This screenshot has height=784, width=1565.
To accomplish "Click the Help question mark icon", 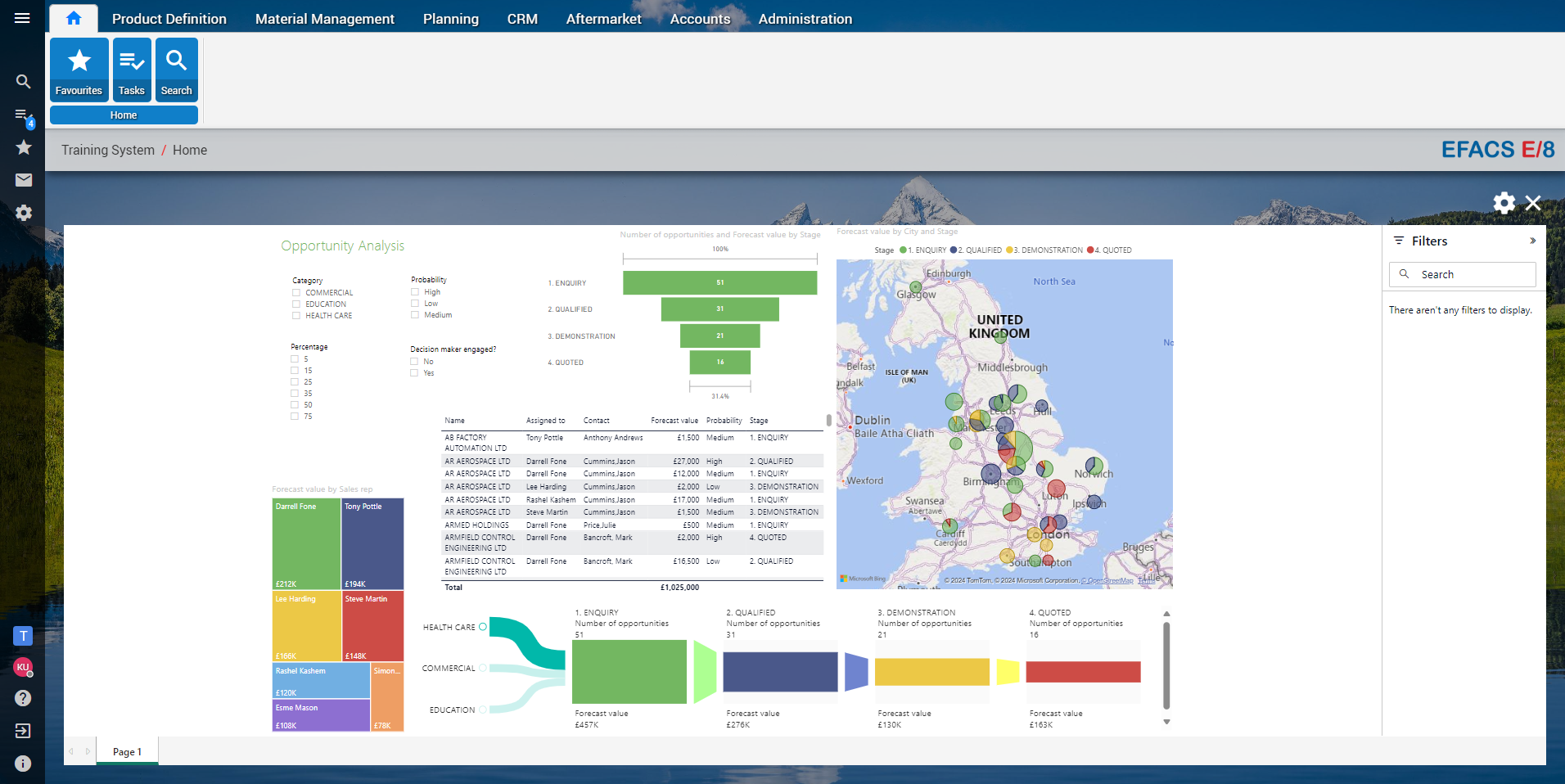I will coord(22,698).
